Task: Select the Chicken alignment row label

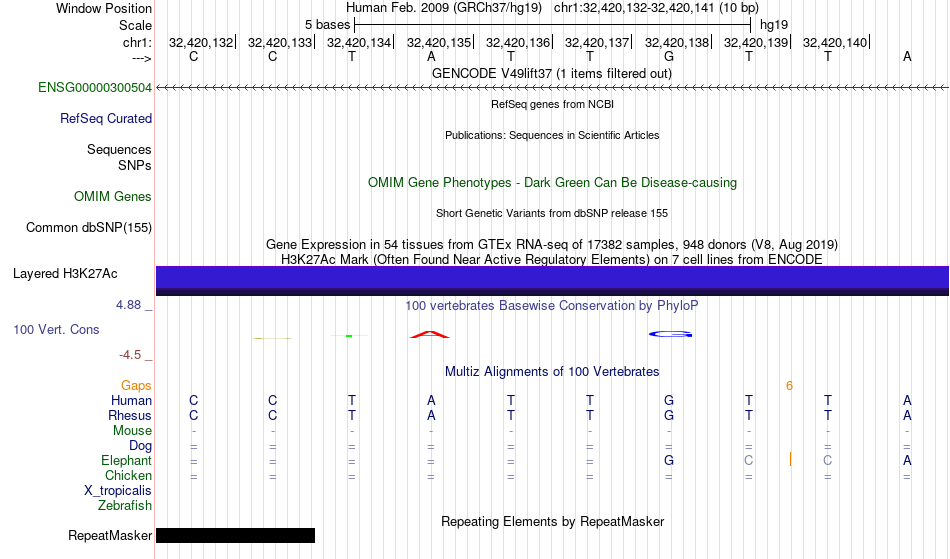Action: [128, 476]
